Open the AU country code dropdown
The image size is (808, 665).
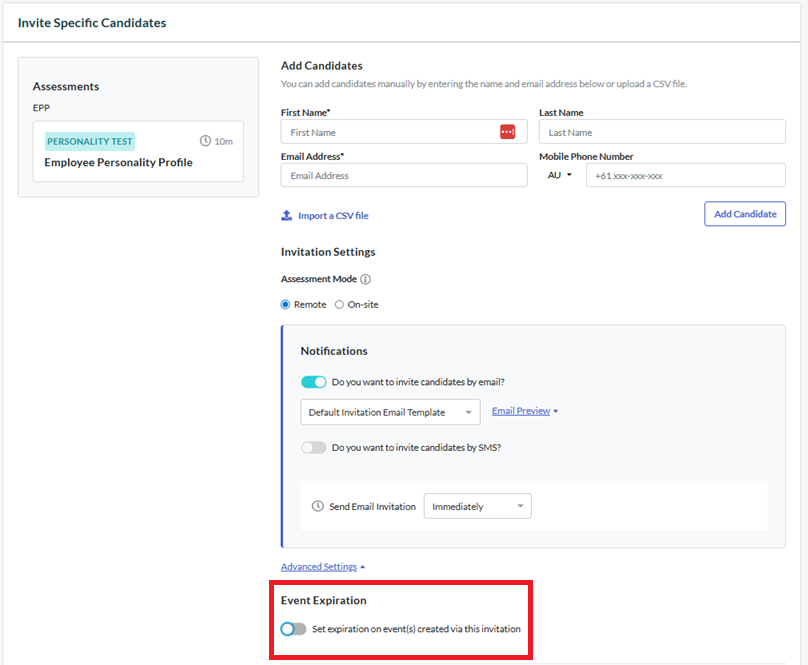pos(560,175)
